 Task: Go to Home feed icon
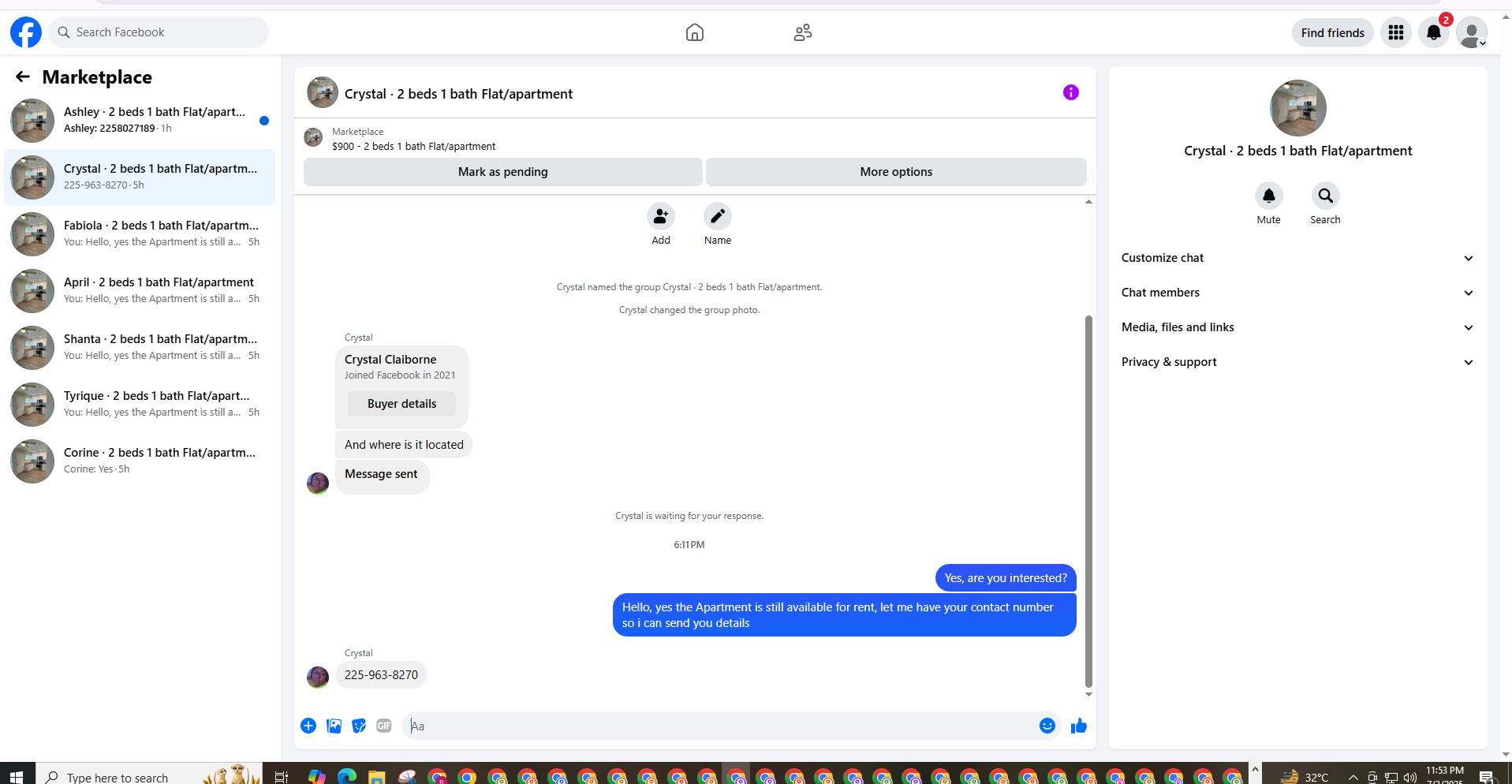pyautogui.click(x=695, y=32)
